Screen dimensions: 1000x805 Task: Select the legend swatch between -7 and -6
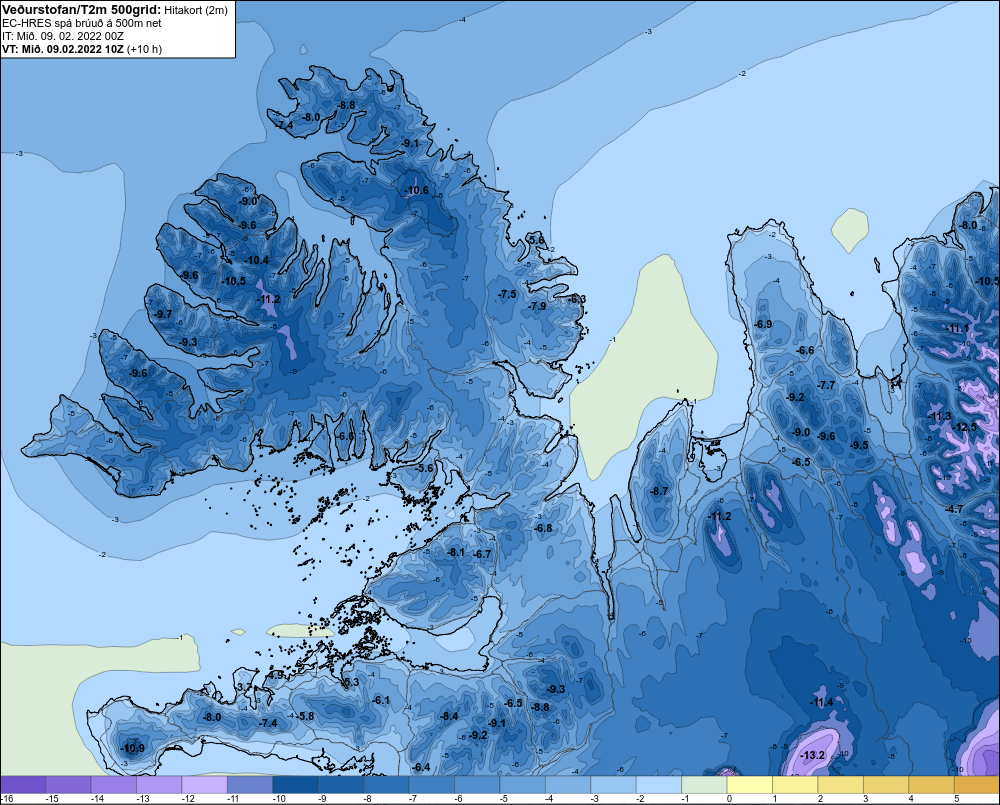coord(432,785)
